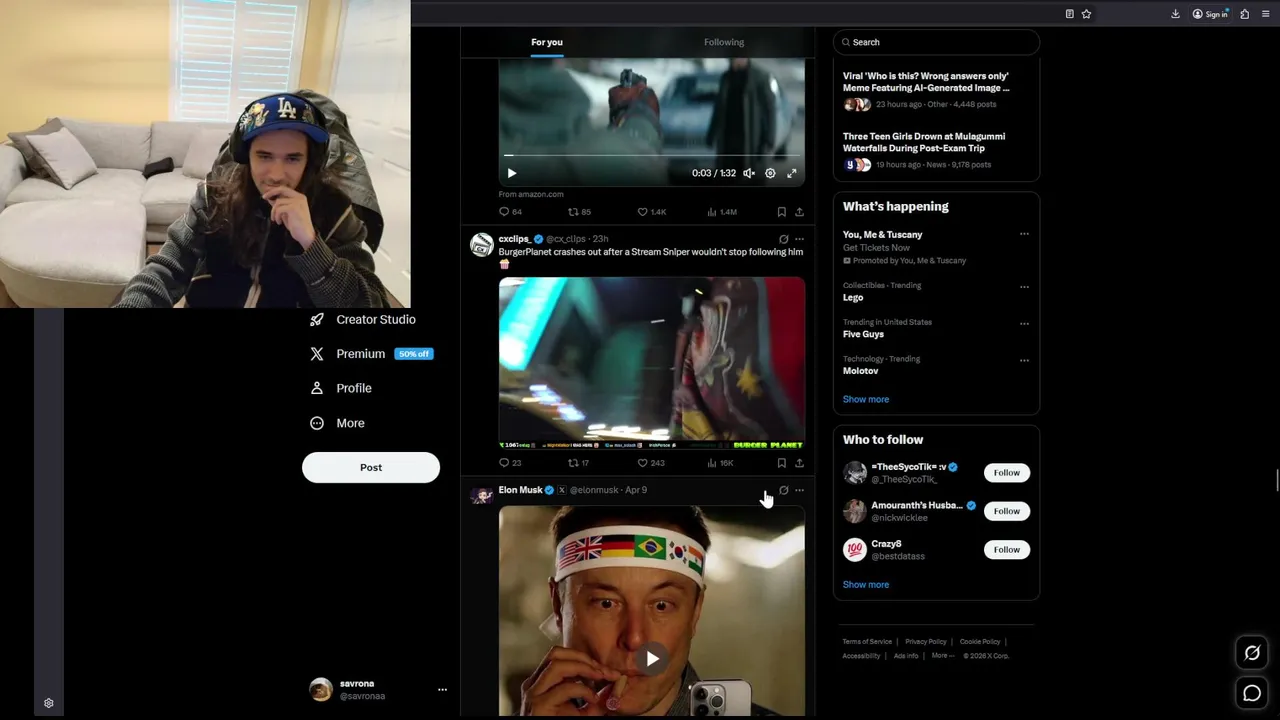This screenshot has width=1280, height=720.
Task: View cxclips_ post analytics showing 16K
Action: coord(720,463)
